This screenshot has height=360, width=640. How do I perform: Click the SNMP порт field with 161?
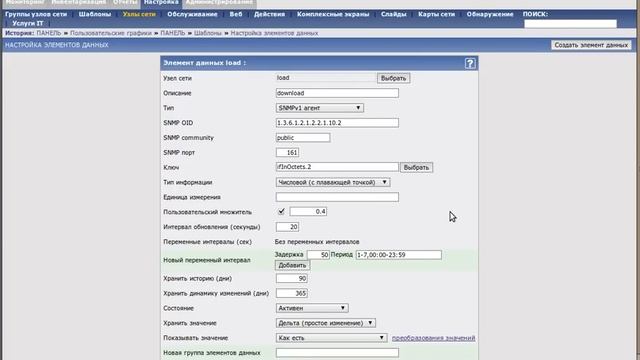(287, 152)
